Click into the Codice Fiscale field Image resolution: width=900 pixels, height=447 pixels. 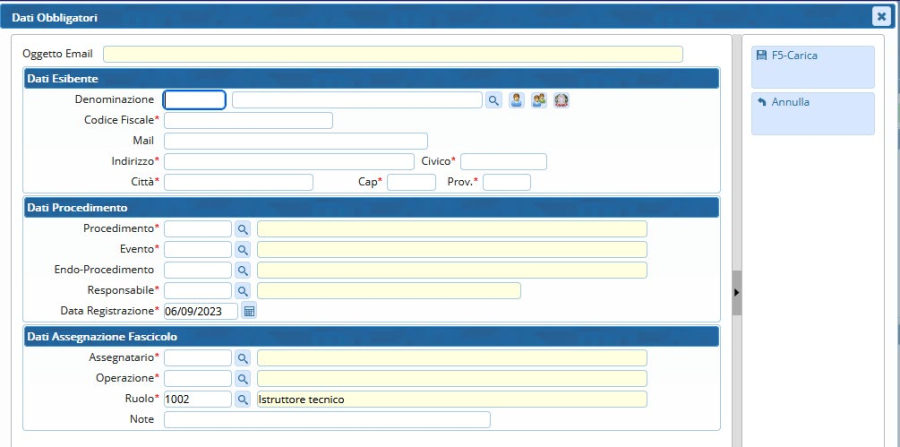coord(248,121)
